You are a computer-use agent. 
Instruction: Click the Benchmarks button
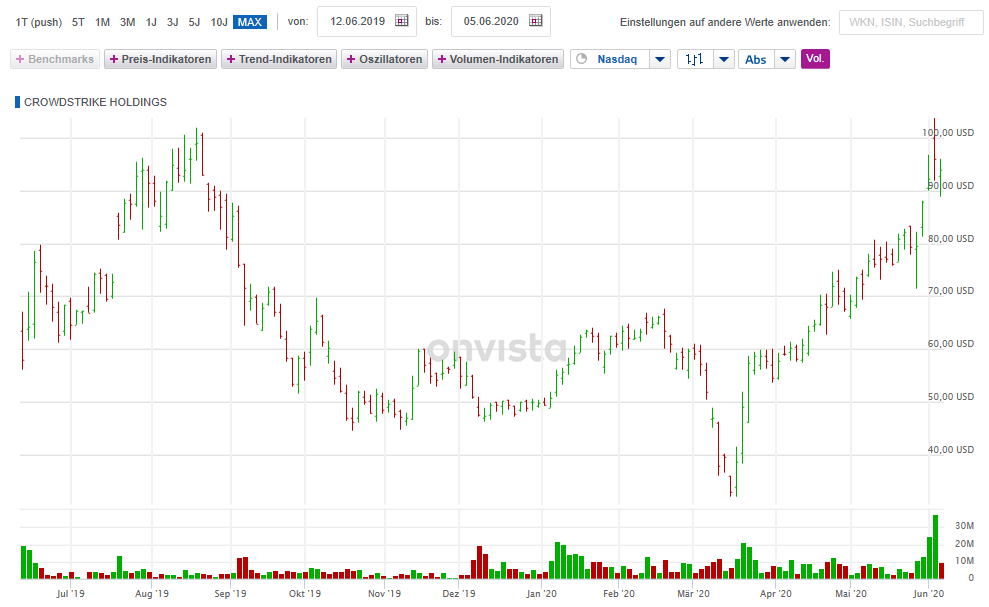click(x=55, y=59)
